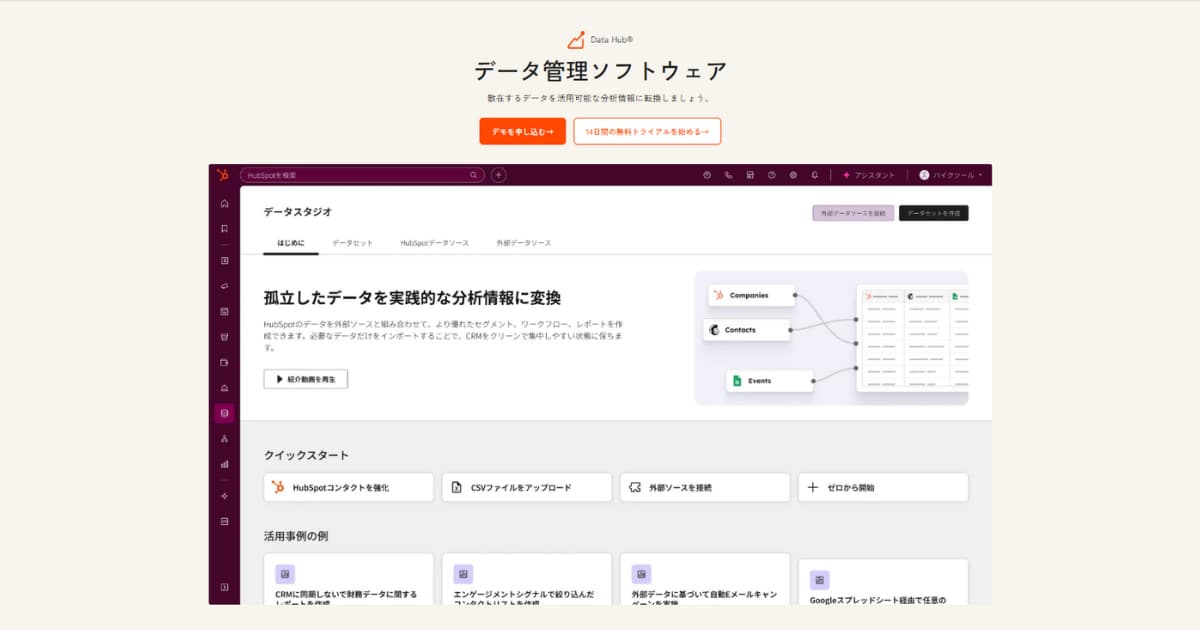Select the 外部データソース tab
1200x630 pixels.
(x=523, y=243)
